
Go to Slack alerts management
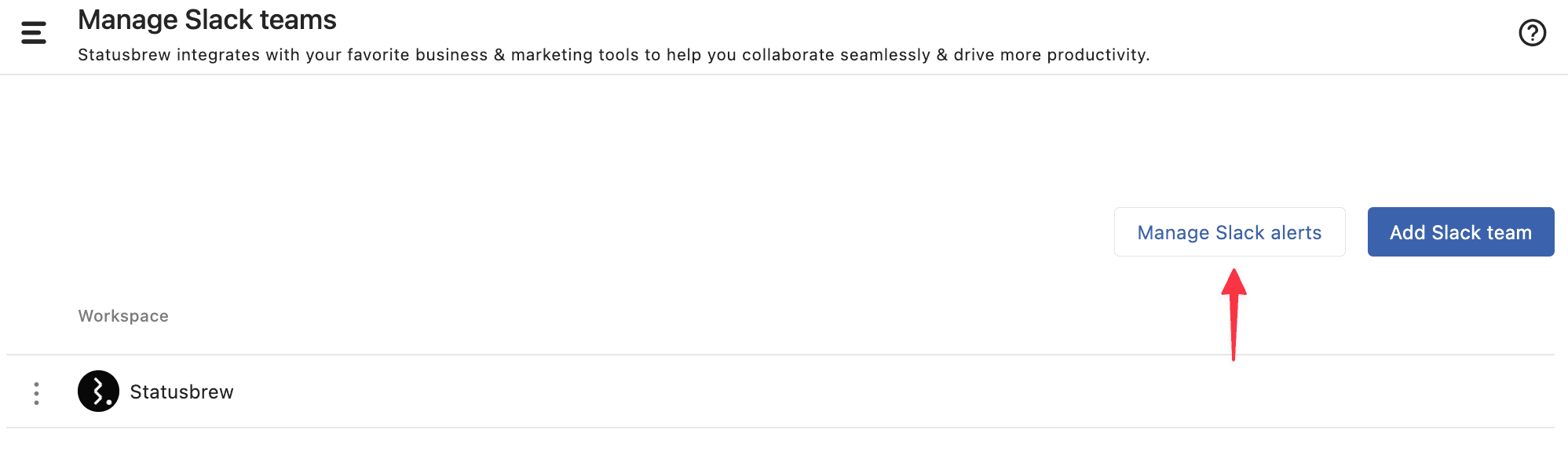pos(1229,232)
